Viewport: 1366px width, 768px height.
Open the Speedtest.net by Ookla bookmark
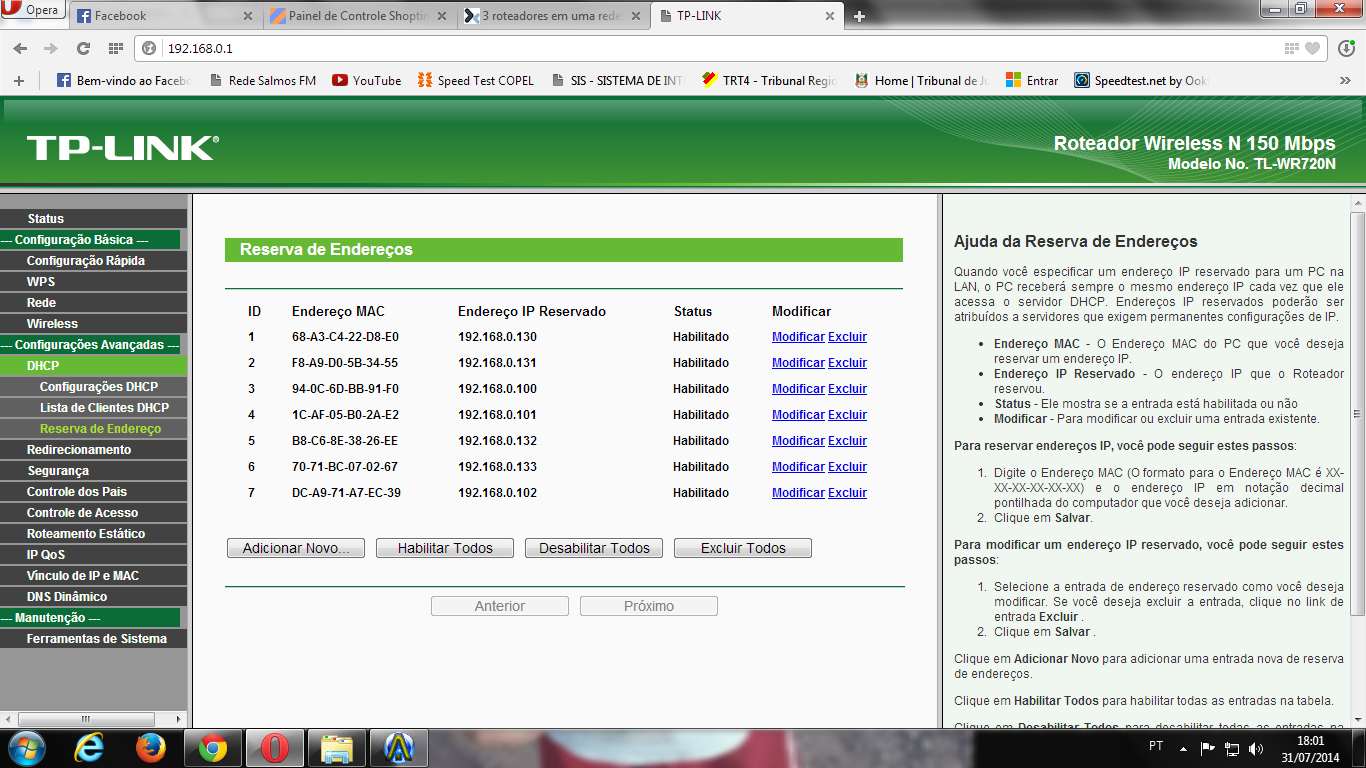1140,81
